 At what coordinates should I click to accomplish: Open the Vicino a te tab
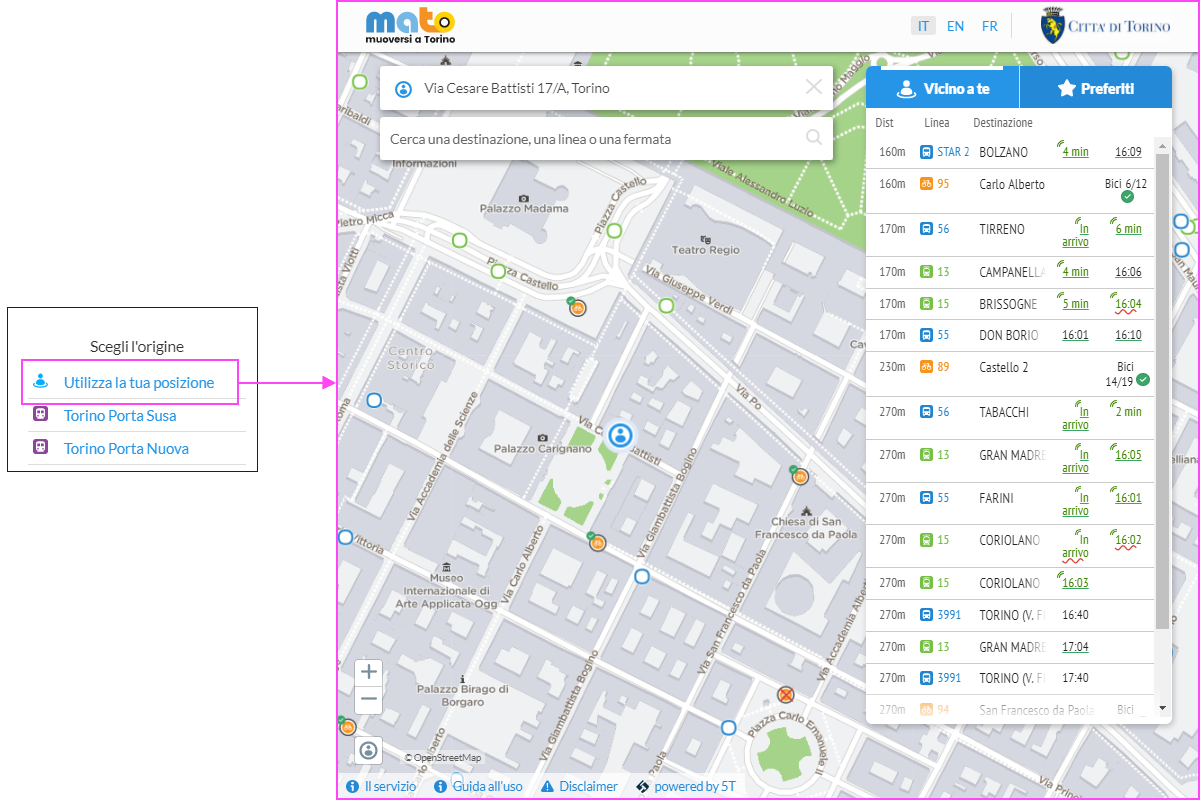pos(942,88)
